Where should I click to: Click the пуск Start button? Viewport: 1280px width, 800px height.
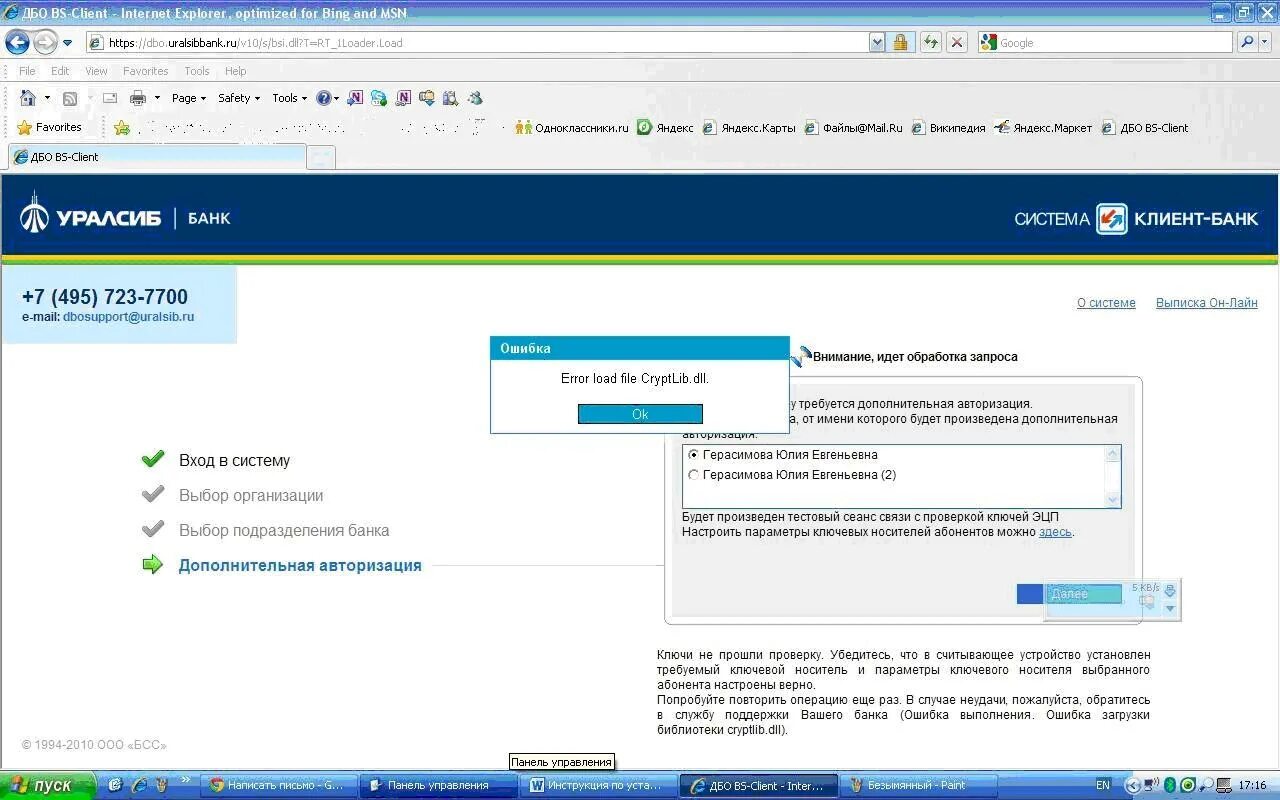48,785
